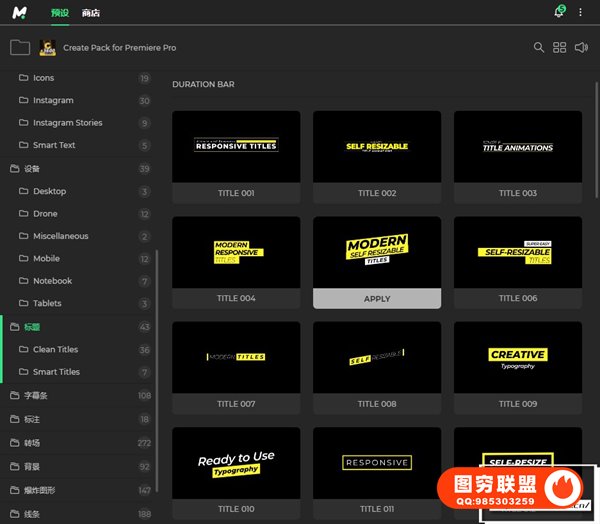Open the notifications bell

click(558, 12)
